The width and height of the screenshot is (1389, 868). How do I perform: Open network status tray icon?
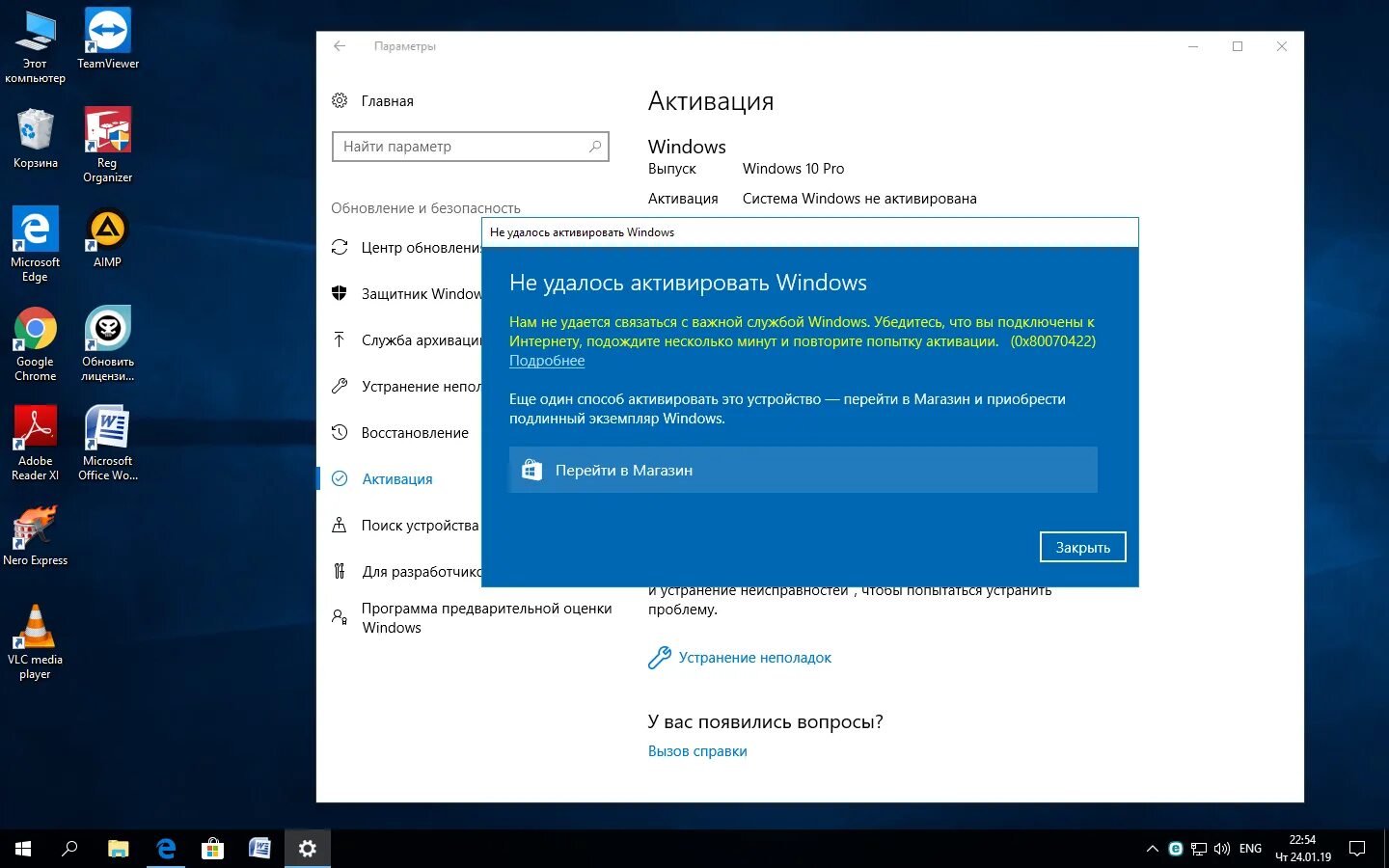tap(1199, 849)
